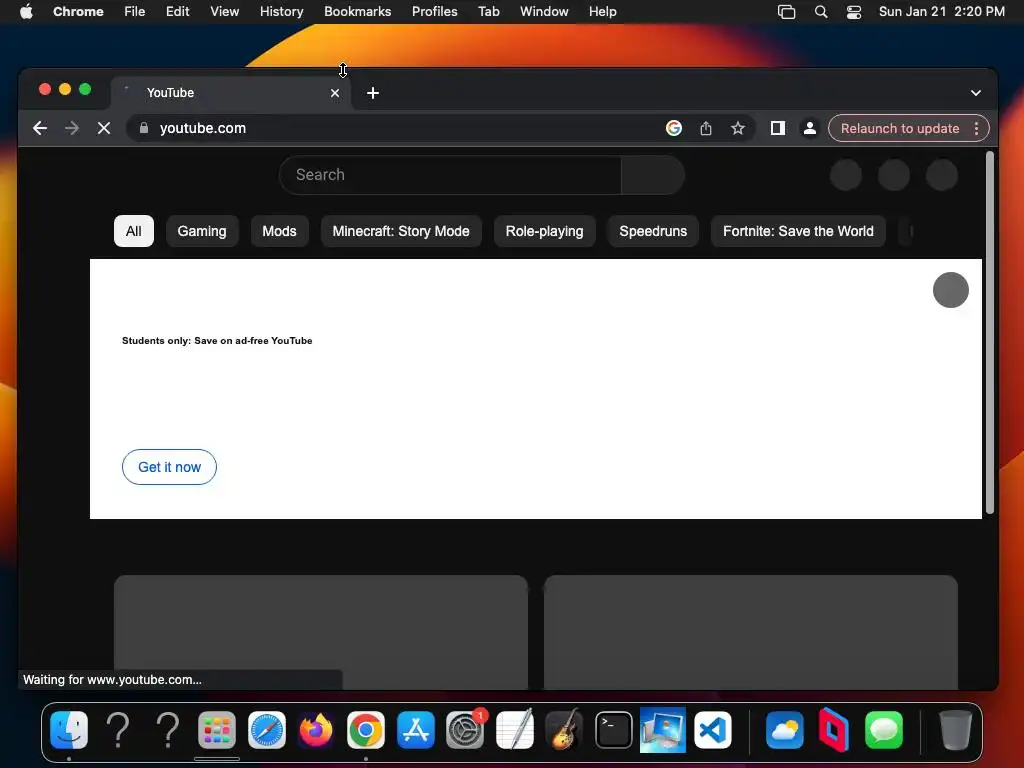Image resolution: width=1024 pixels, height=768 pixels.
Task: Click the date and time in menu bar
Action: coord(942,12)
